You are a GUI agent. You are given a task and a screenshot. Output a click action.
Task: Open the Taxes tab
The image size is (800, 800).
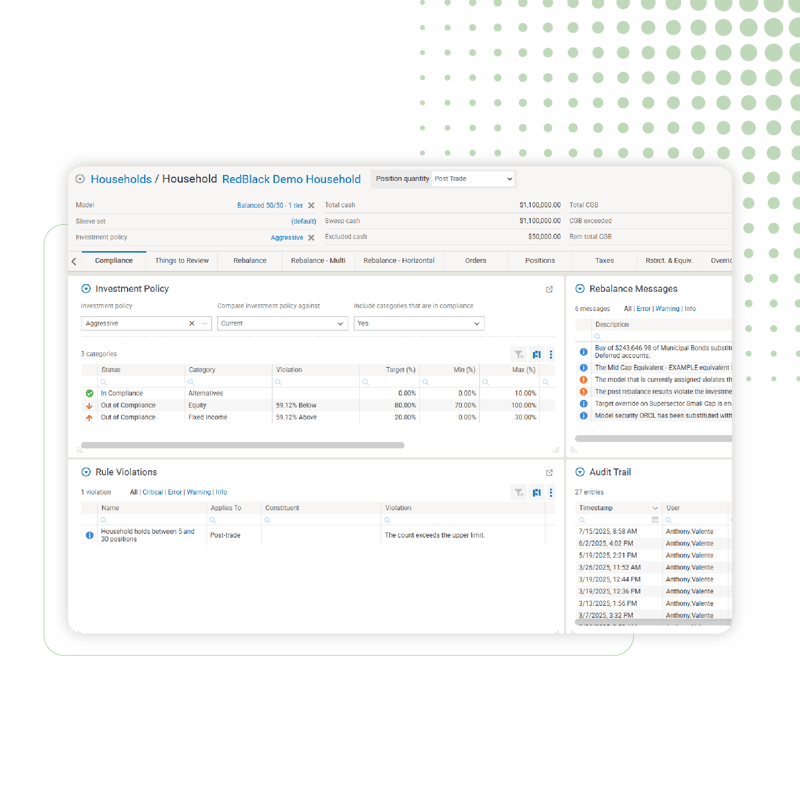pos(604,260)
